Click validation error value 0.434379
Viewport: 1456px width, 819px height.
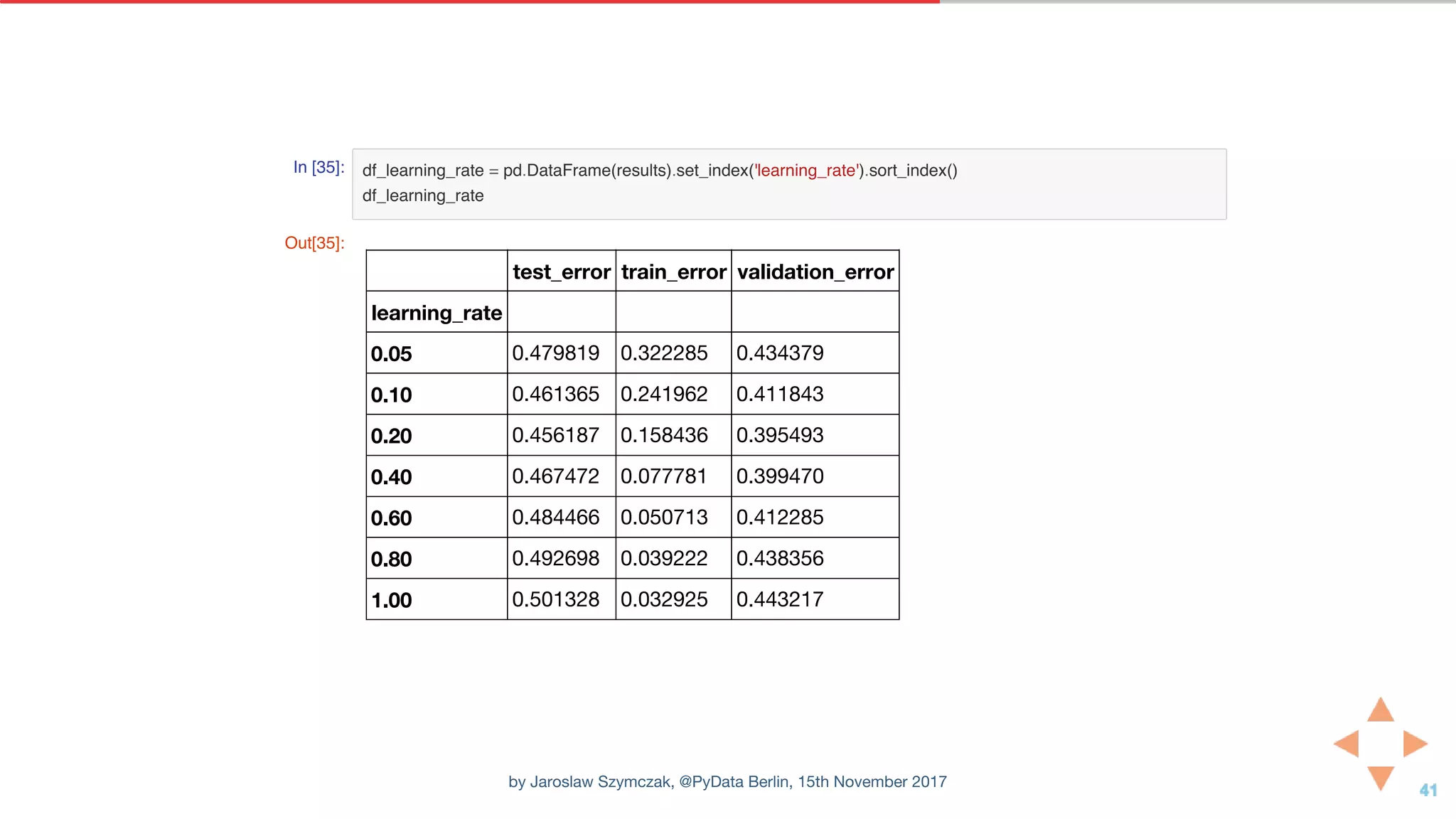pyautogui.click(x=780, y=353)
